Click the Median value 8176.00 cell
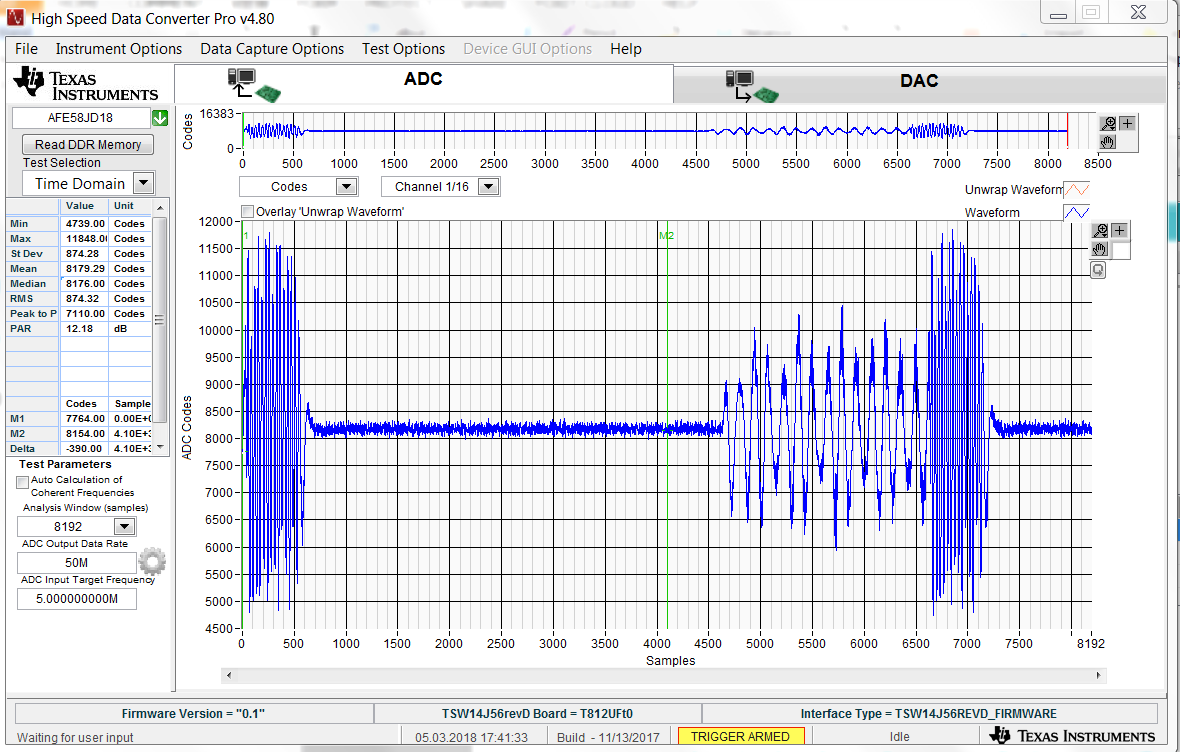This screenshot has height=752, width=1180. coord(84,284)
